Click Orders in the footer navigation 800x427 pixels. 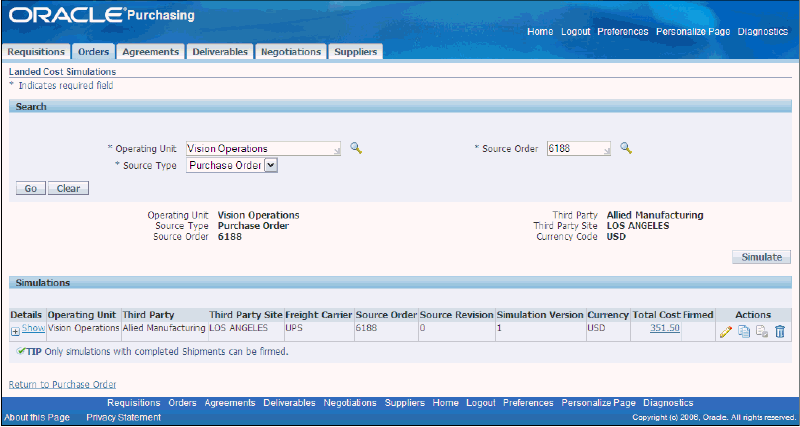point(182,403)
